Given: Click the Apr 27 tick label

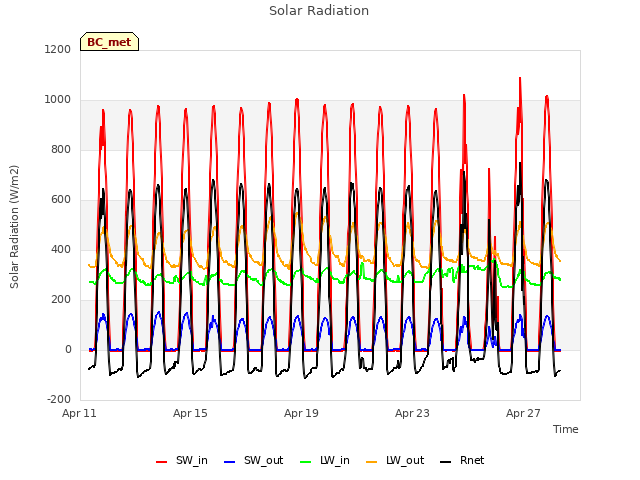Looking at the screenshot, I should click(523, 413).
